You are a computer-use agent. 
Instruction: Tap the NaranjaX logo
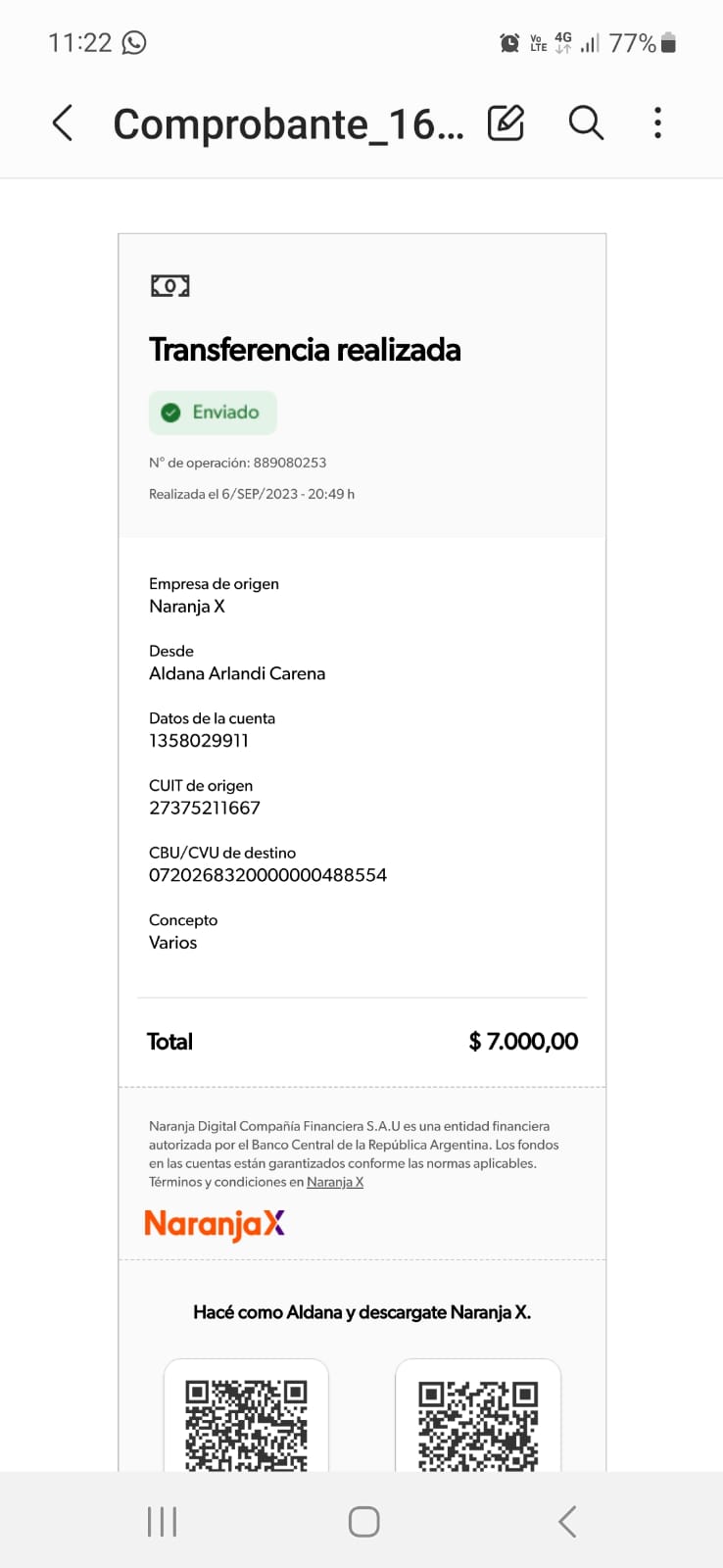[x=215, y=1224]
